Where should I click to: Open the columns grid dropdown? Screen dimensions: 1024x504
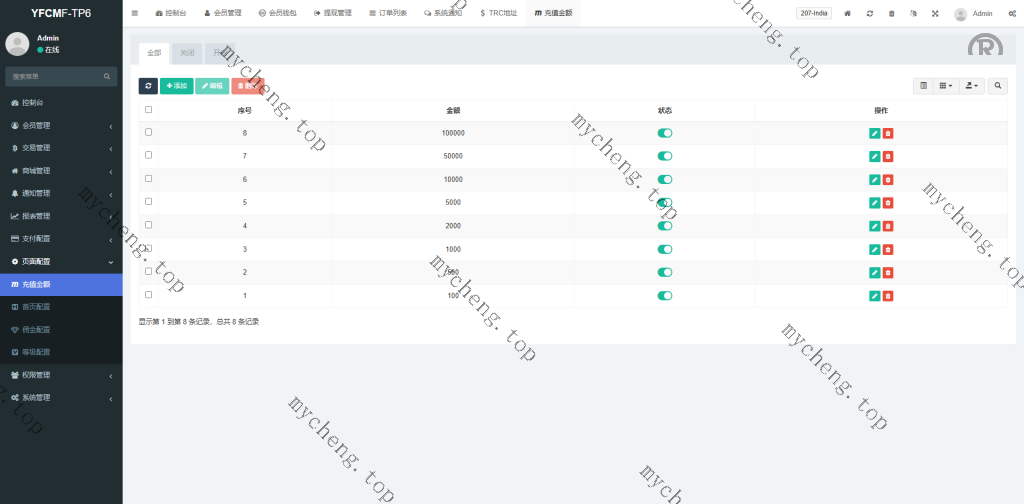[x=945, y=86]
